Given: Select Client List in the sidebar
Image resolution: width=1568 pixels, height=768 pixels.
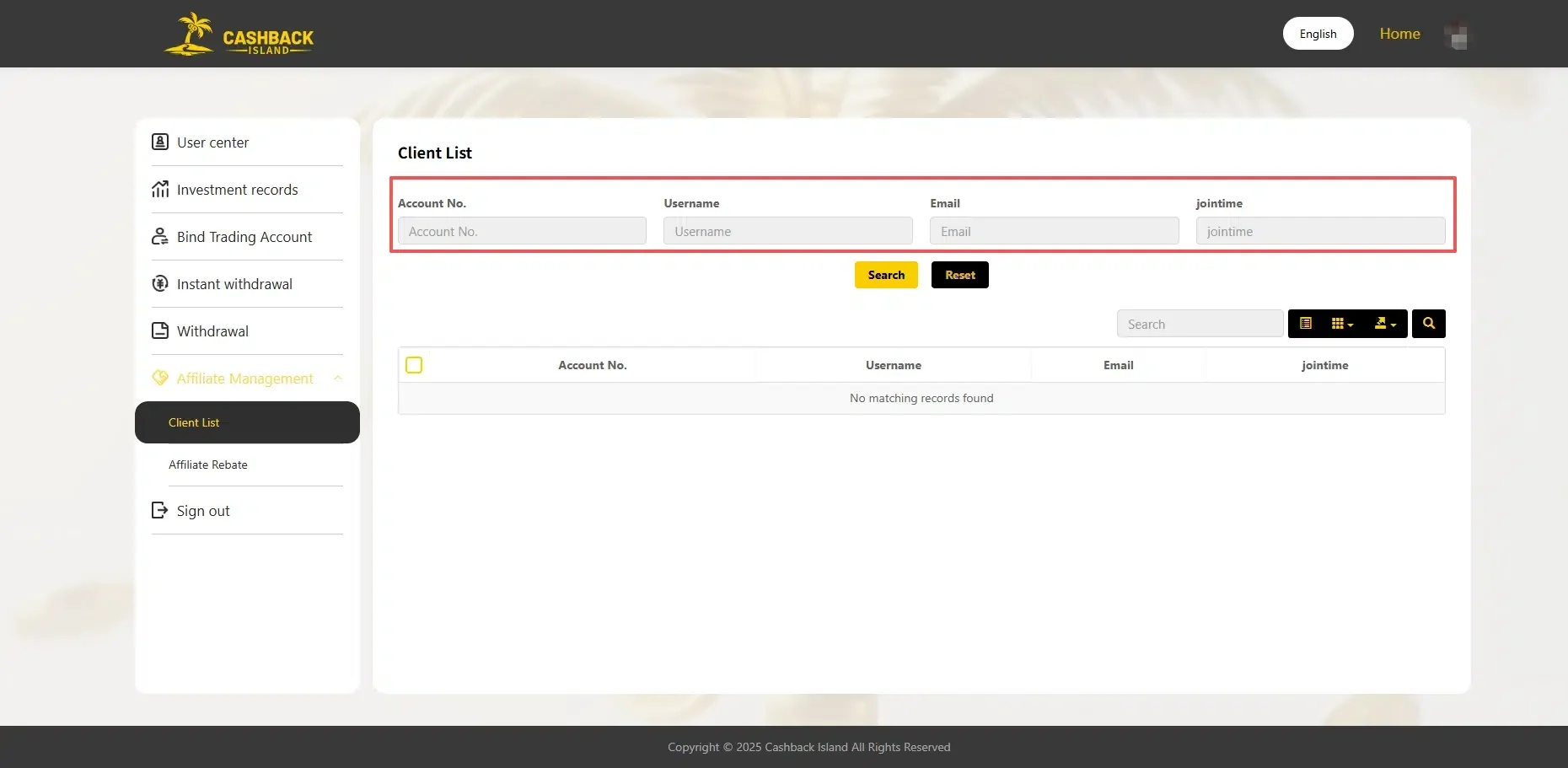Looking at the screenshot, I should (x=194, y=422).
